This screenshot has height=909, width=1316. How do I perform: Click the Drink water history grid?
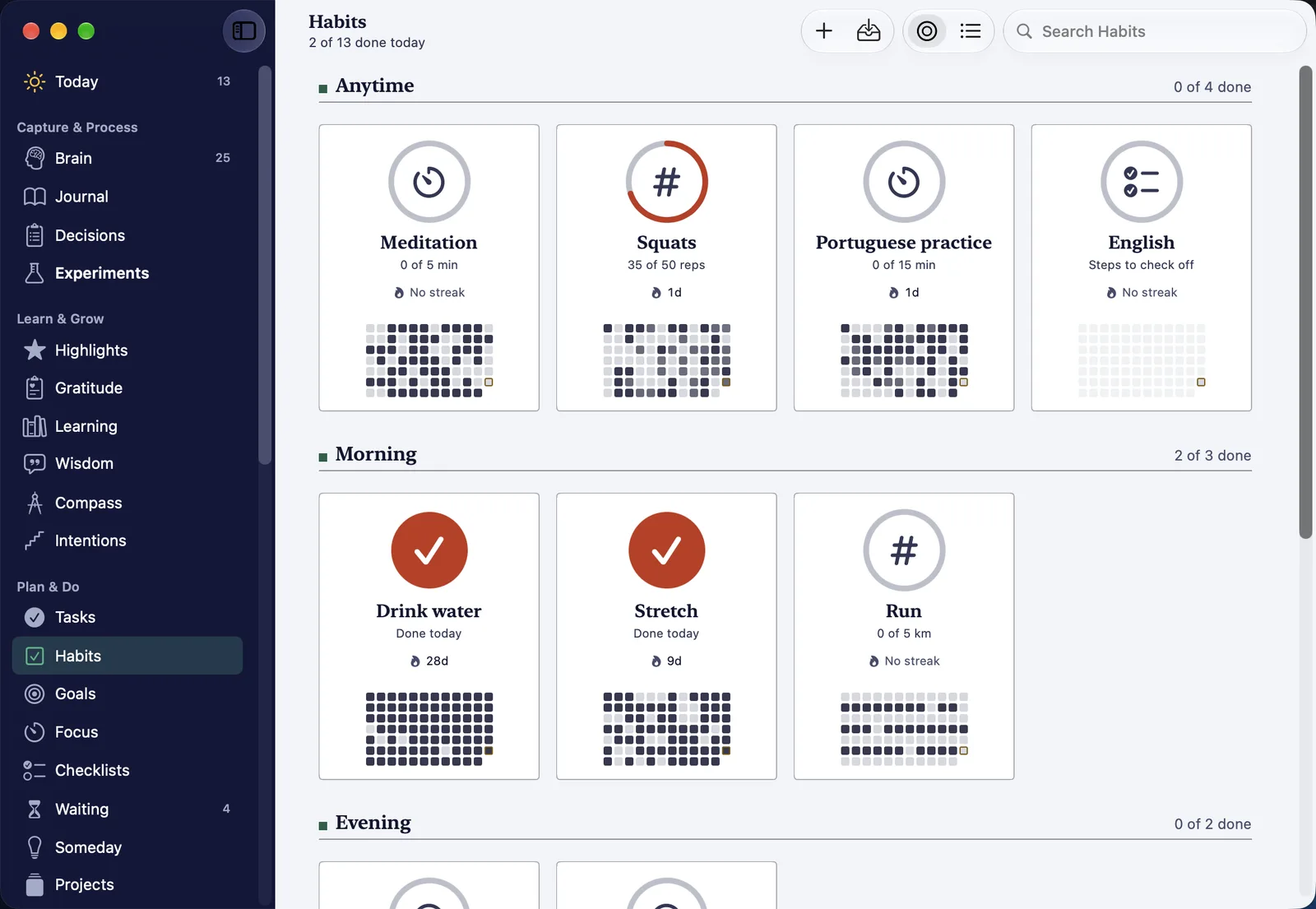tap(429, 729)
